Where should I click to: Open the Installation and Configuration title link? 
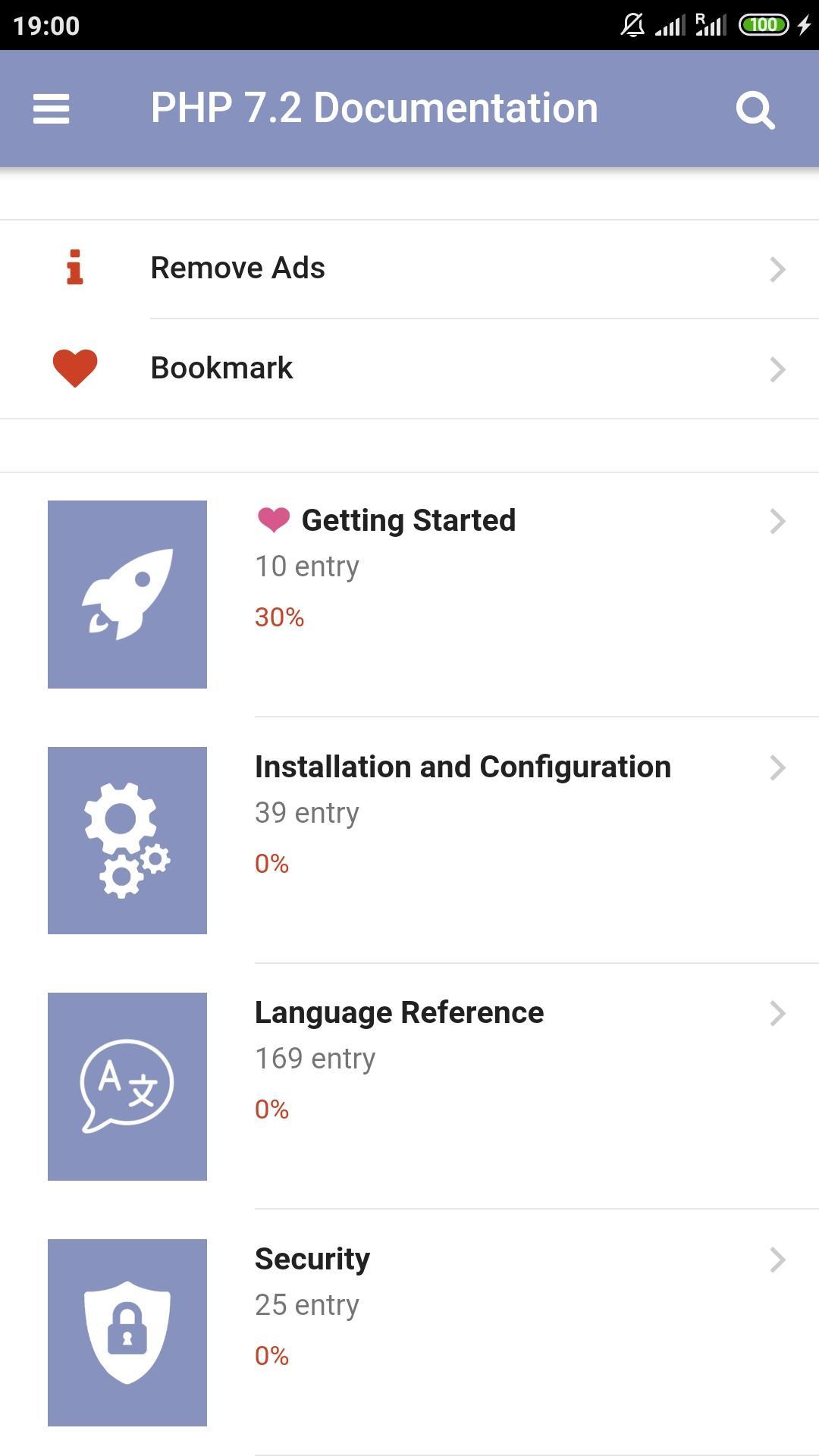coord(463,767)
